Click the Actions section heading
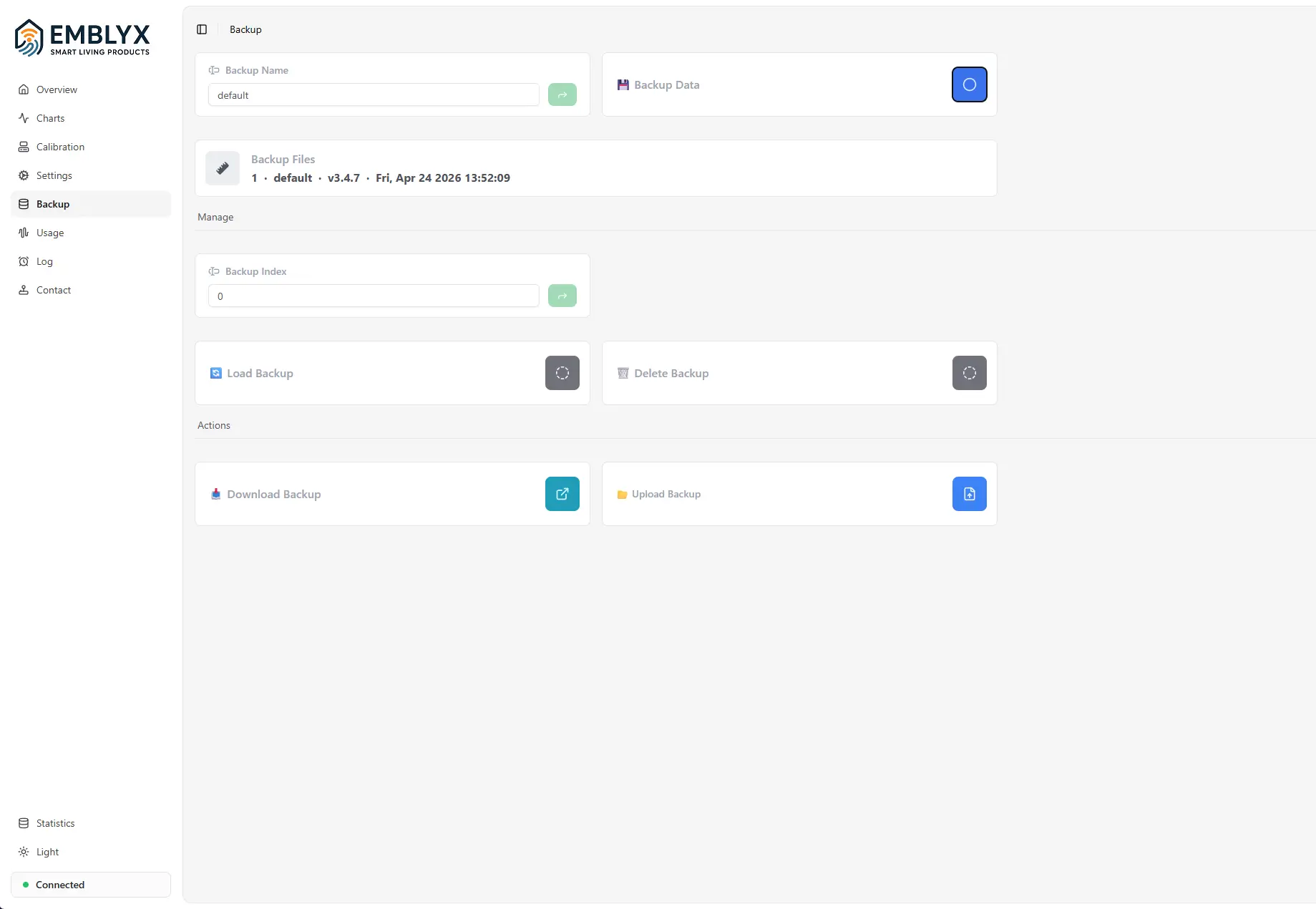The height and width of the screenshot is (909, 1316). pos(214,425)
